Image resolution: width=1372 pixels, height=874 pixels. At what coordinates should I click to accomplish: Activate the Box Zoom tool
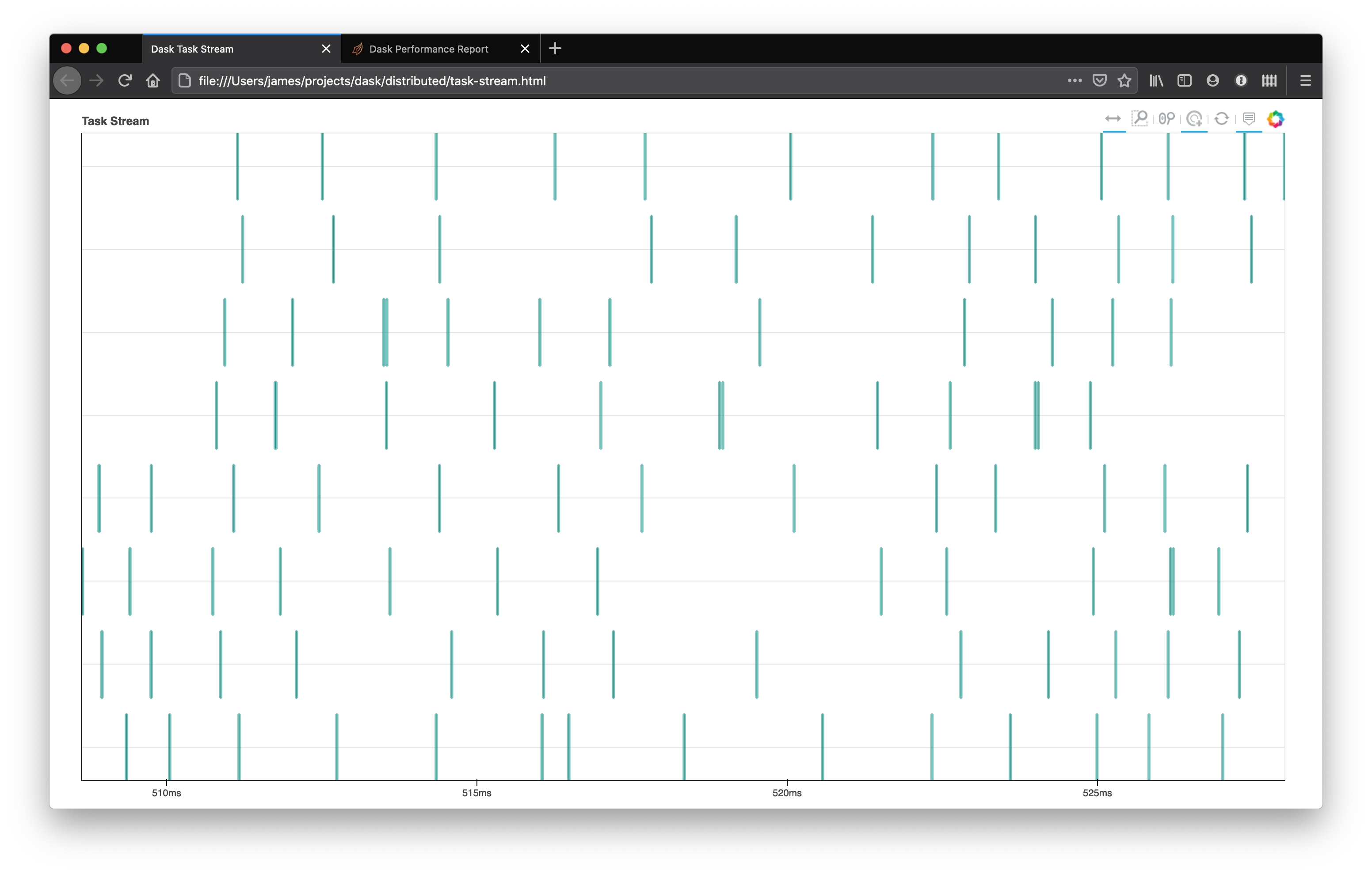coord(1140,118)
